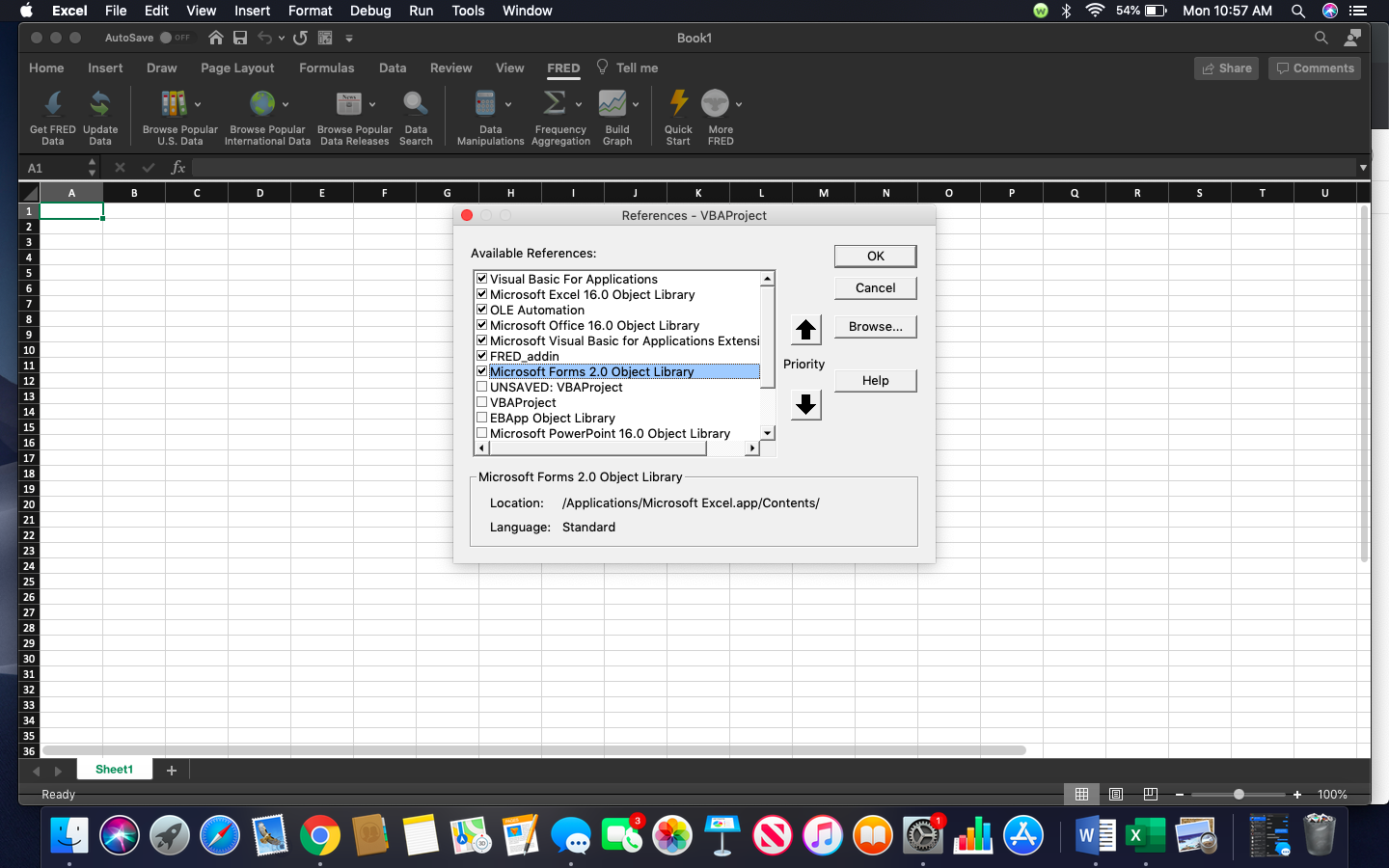Adjust the zoom slider handle
Viewport: 1389px width, 868px height.
pyautogui.click(x=1239, y=795)
